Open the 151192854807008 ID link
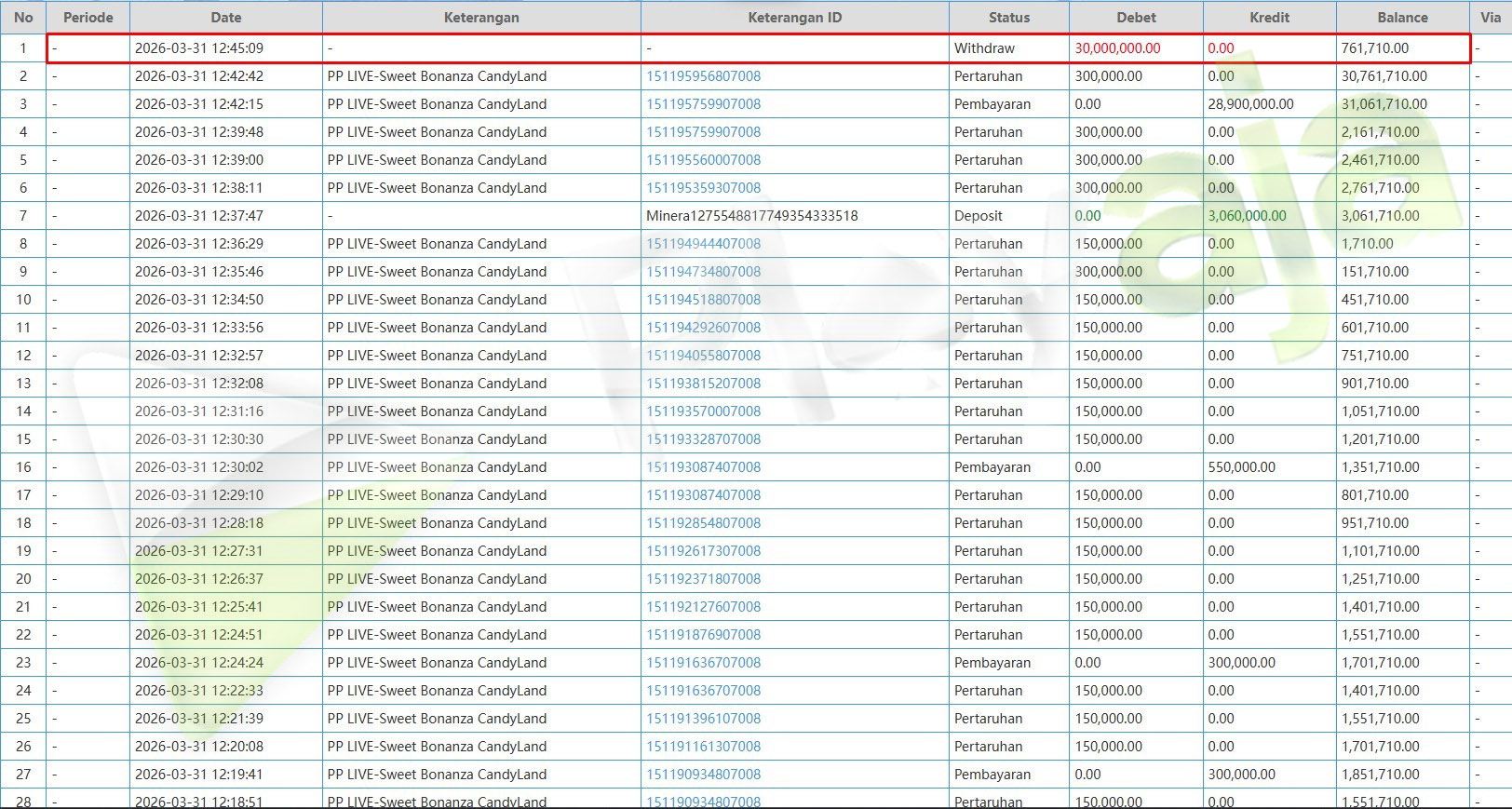Viewport: 1512px width, 809px height. coord(703,523)
